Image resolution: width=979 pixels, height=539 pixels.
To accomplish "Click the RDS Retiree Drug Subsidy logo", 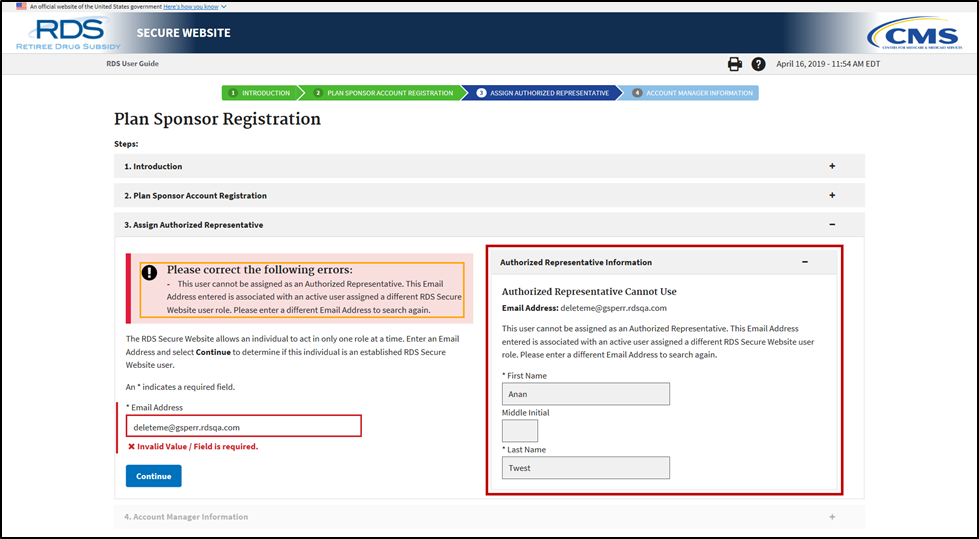I will point(69,33).
